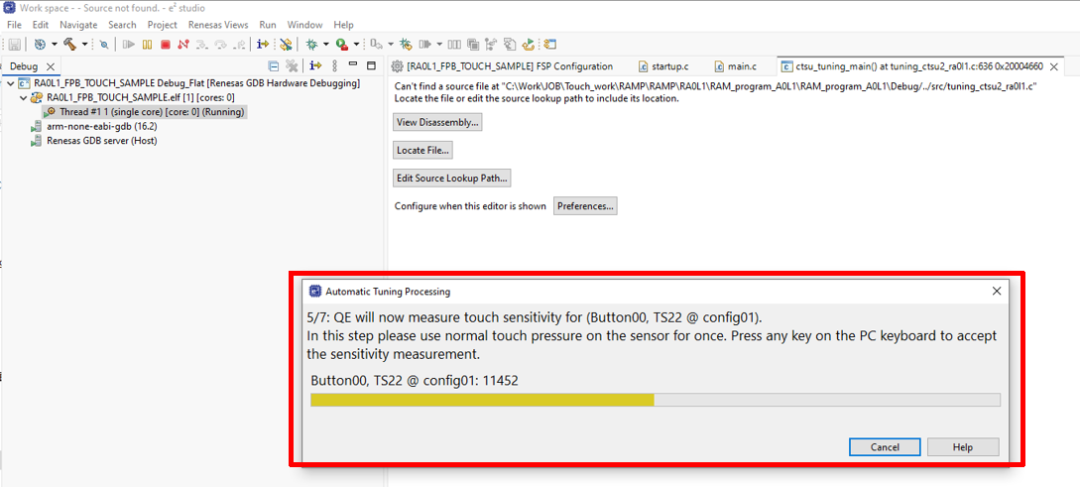Click the Step Over icon

click(x=220, y=44)
